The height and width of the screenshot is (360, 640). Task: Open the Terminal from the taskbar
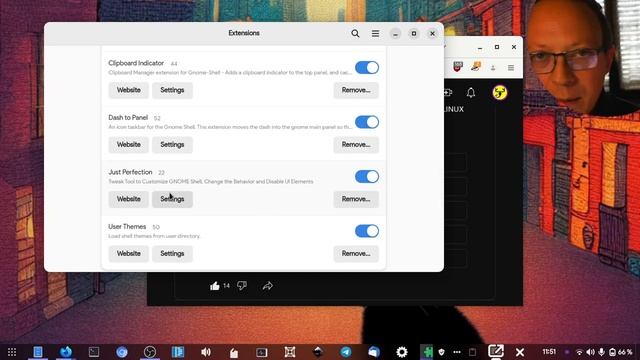(94, 352)
